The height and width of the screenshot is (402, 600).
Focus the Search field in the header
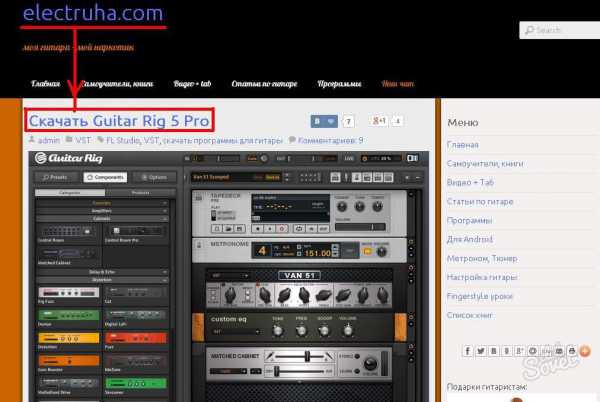pos(559,30)
